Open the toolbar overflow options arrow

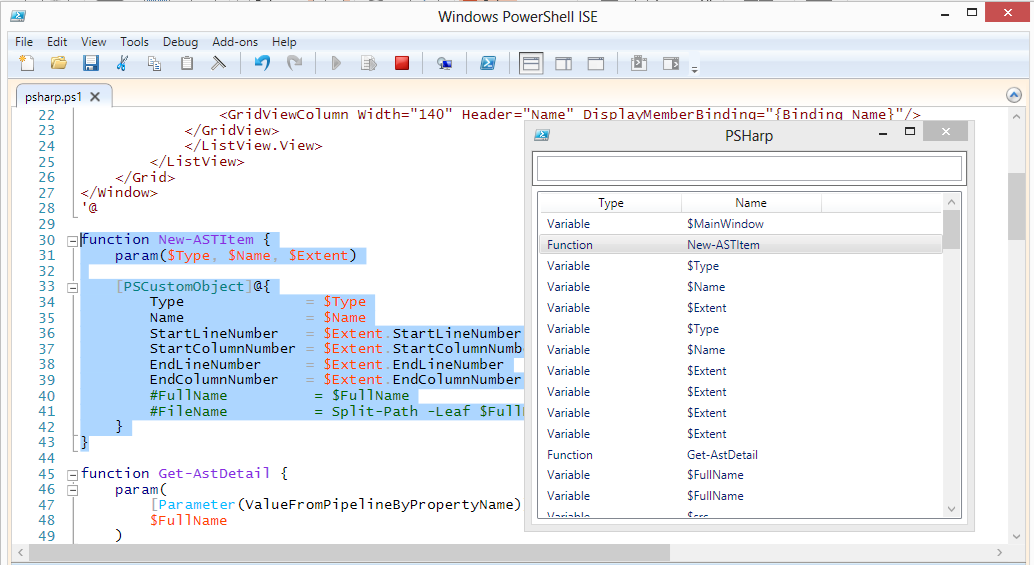point(694,69)
